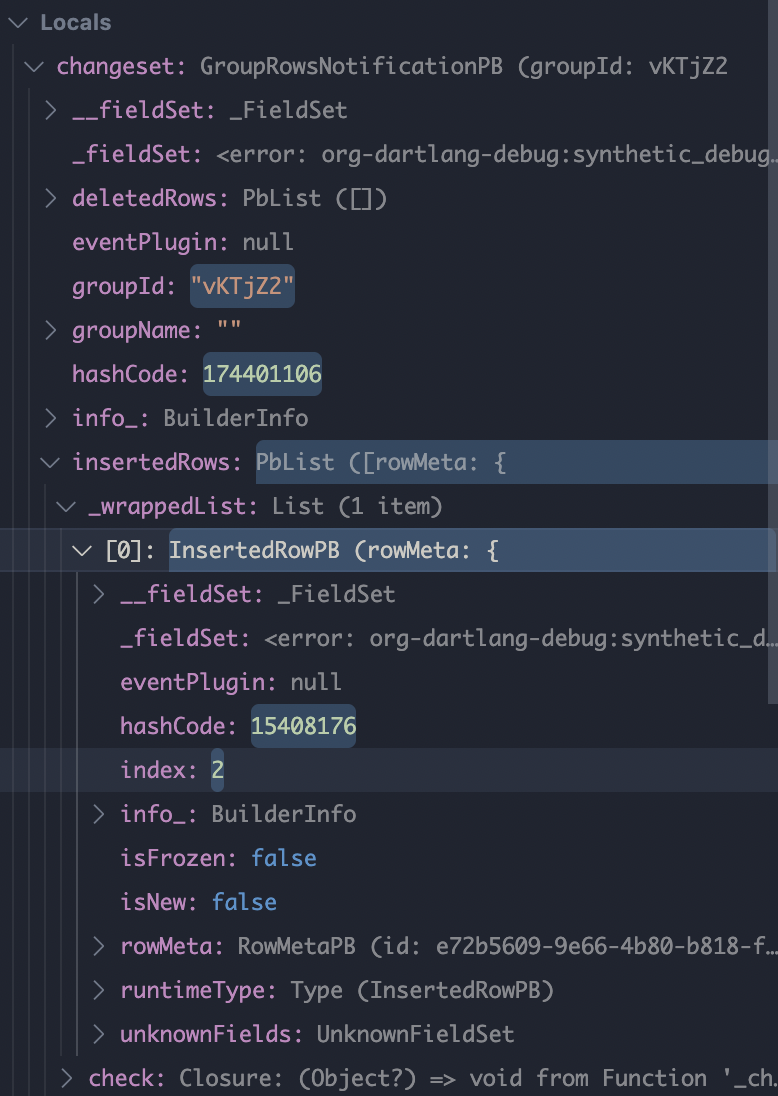Collapse the [0] InsertedRowPB item
The image size is (778, 1096).
(x=81, y=550)
